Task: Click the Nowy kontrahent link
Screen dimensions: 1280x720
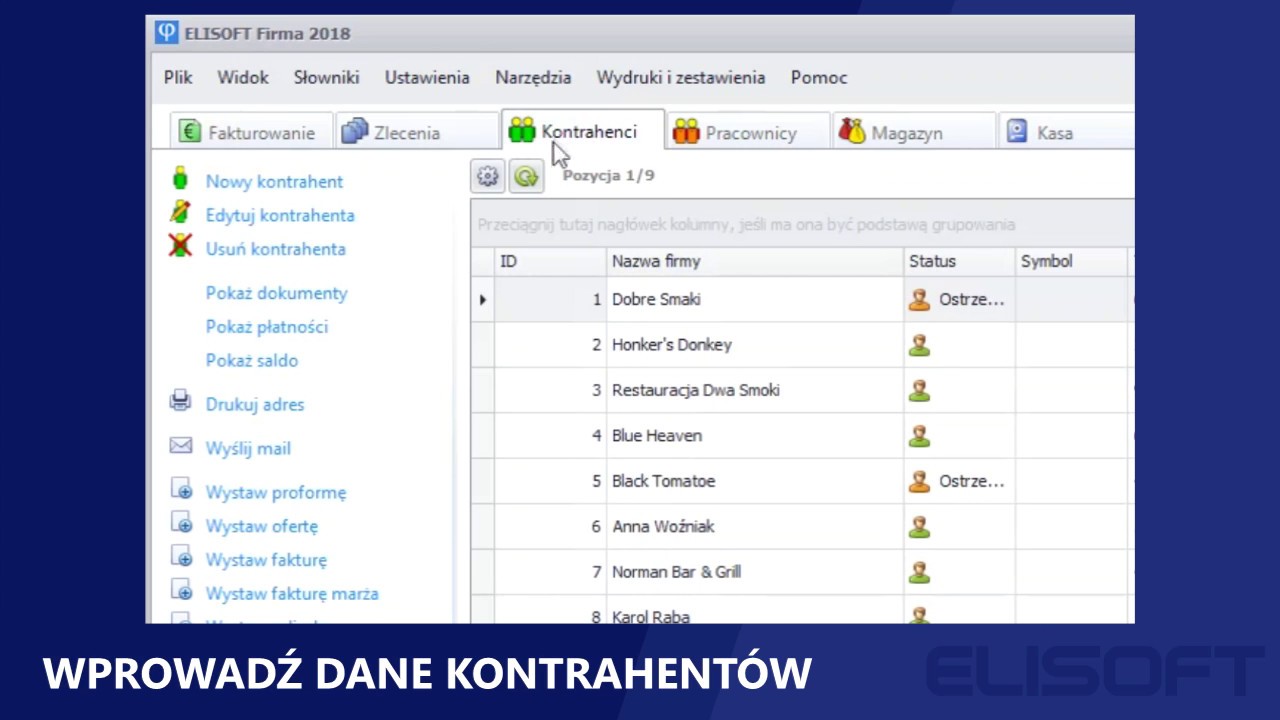Action: (274, 182)
